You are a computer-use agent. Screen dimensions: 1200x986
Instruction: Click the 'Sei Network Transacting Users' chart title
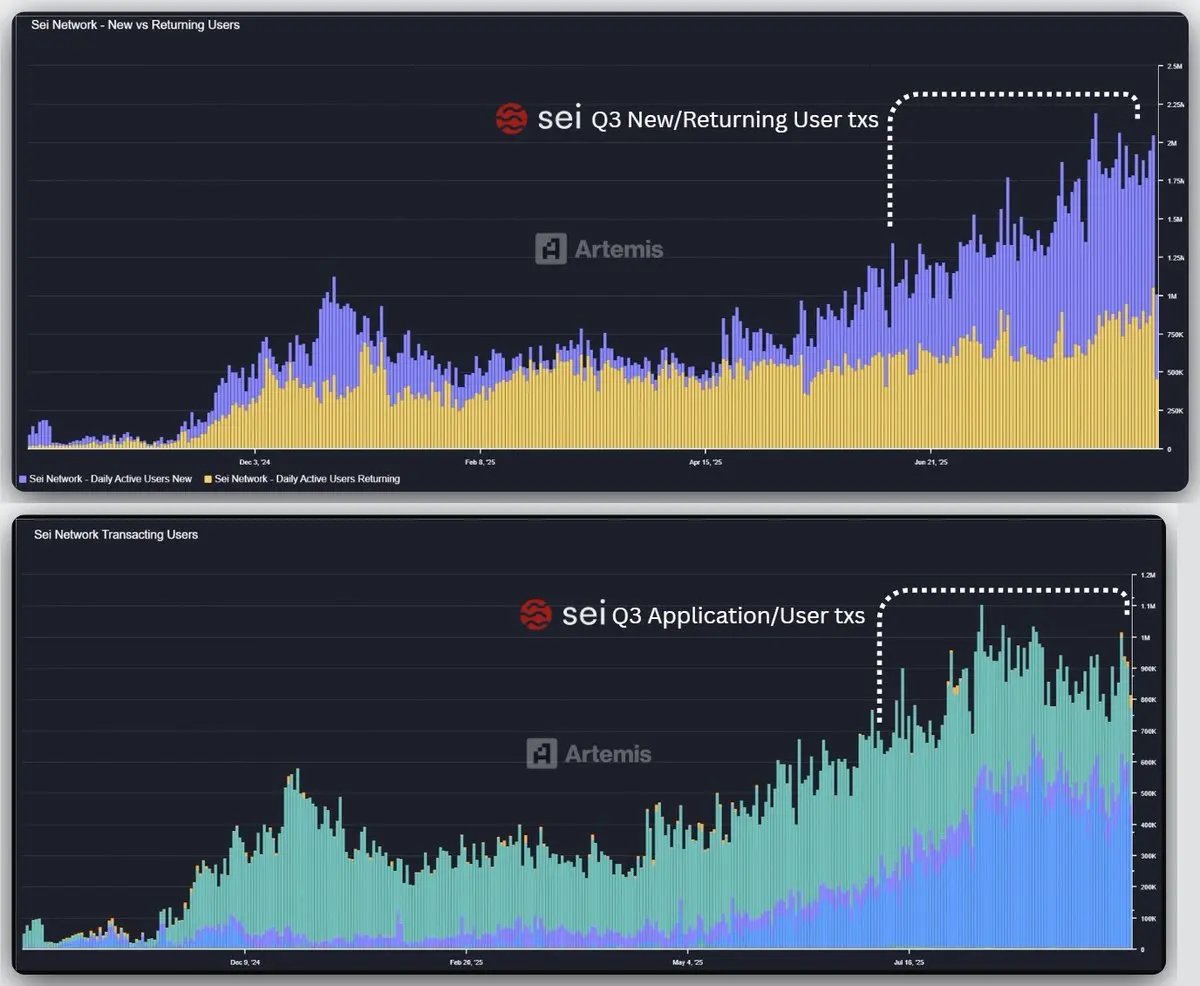pyautogui.click(x=116, y=535)
